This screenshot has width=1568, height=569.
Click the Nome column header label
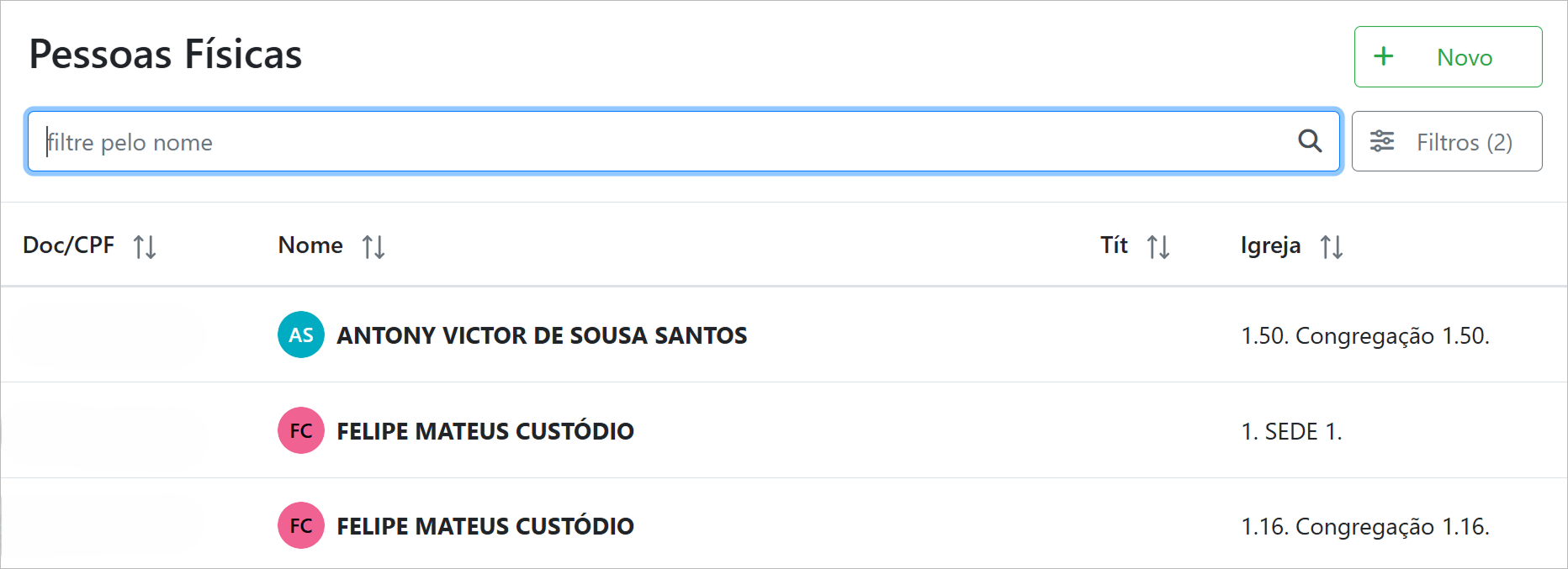click(310, 245)
